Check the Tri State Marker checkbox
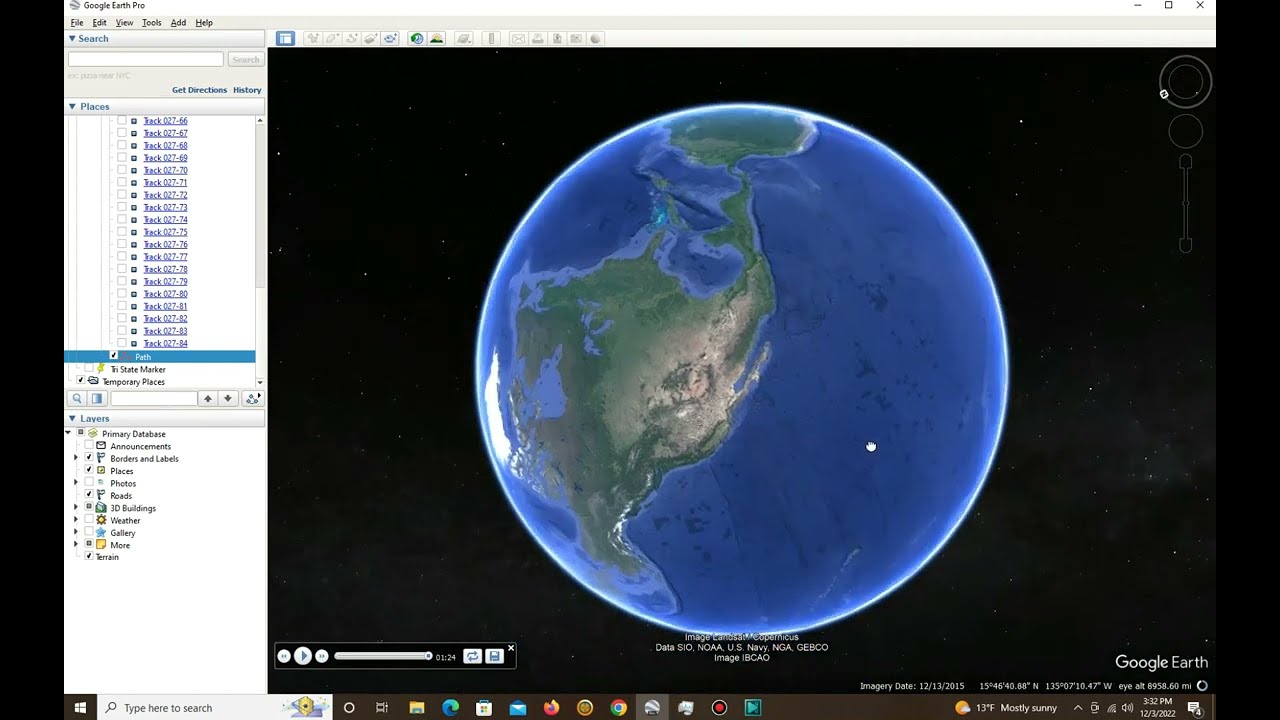This screenshot has width=1280, height=720. pos(89,369)
